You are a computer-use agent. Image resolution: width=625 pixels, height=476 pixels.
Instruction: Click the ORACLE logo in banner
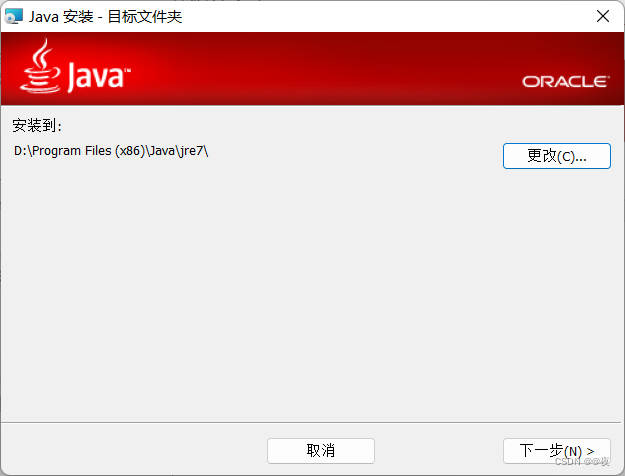pyautogui.click(x=566, y=82)
